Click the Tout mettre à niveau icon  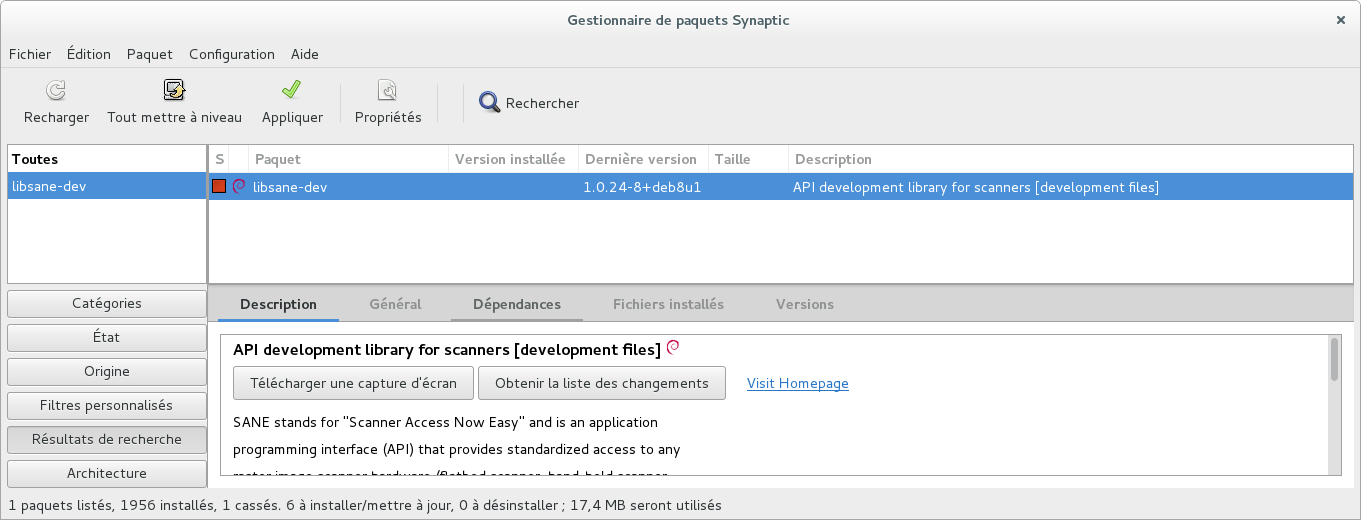pyautogui.click(x=174, y=91)
